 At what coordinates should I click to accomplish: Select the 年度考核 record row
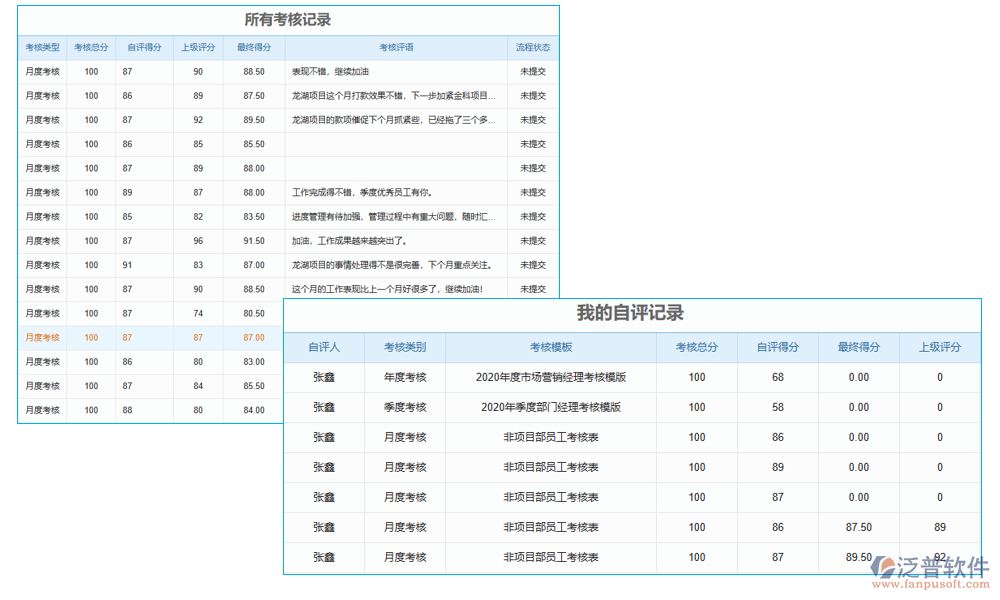tap(404, 377)
